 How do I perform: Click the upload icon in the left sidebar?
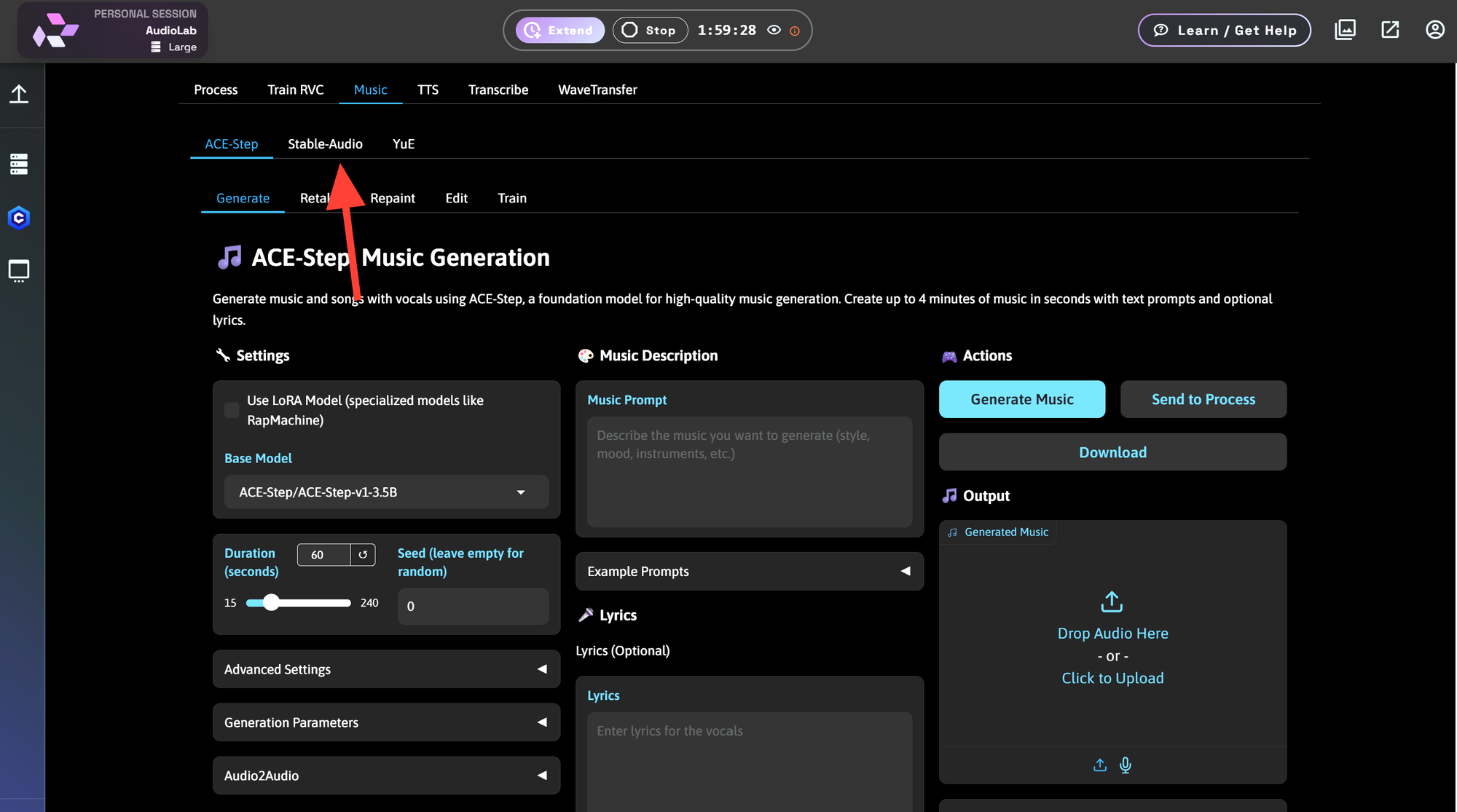(20, 93)
